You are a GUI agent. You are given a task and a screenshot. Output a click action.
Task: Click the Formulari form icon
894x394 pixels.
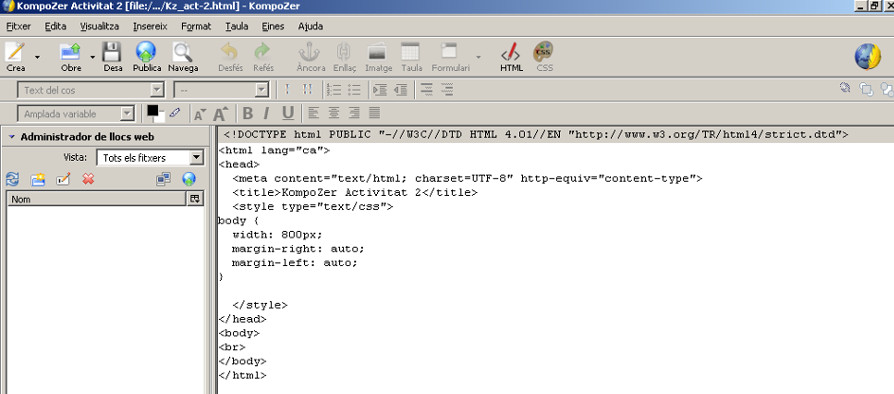click(x=449, y=51)
